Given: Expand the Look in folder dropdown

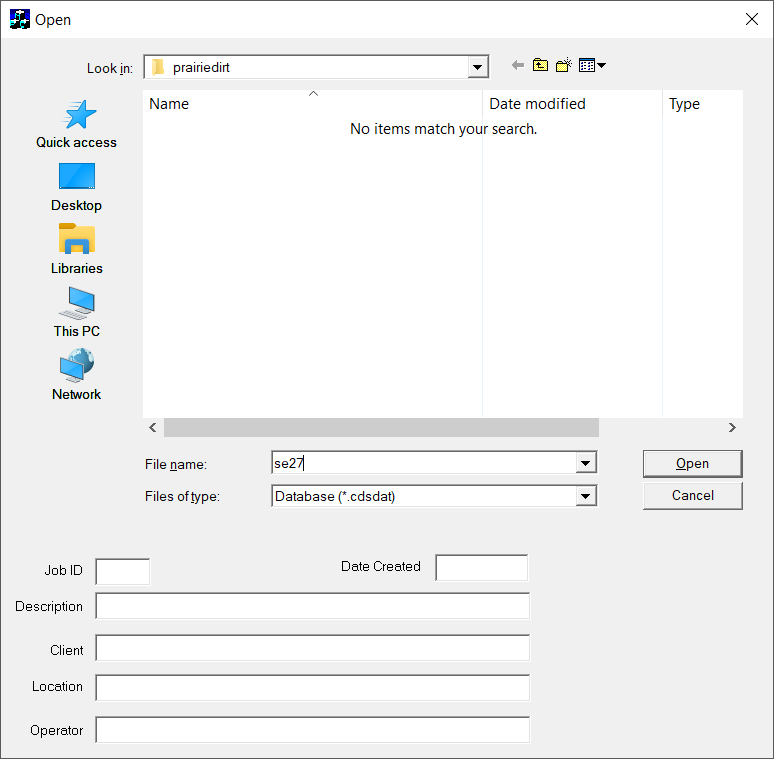Looking at the screenshot, I should (478, 67).
